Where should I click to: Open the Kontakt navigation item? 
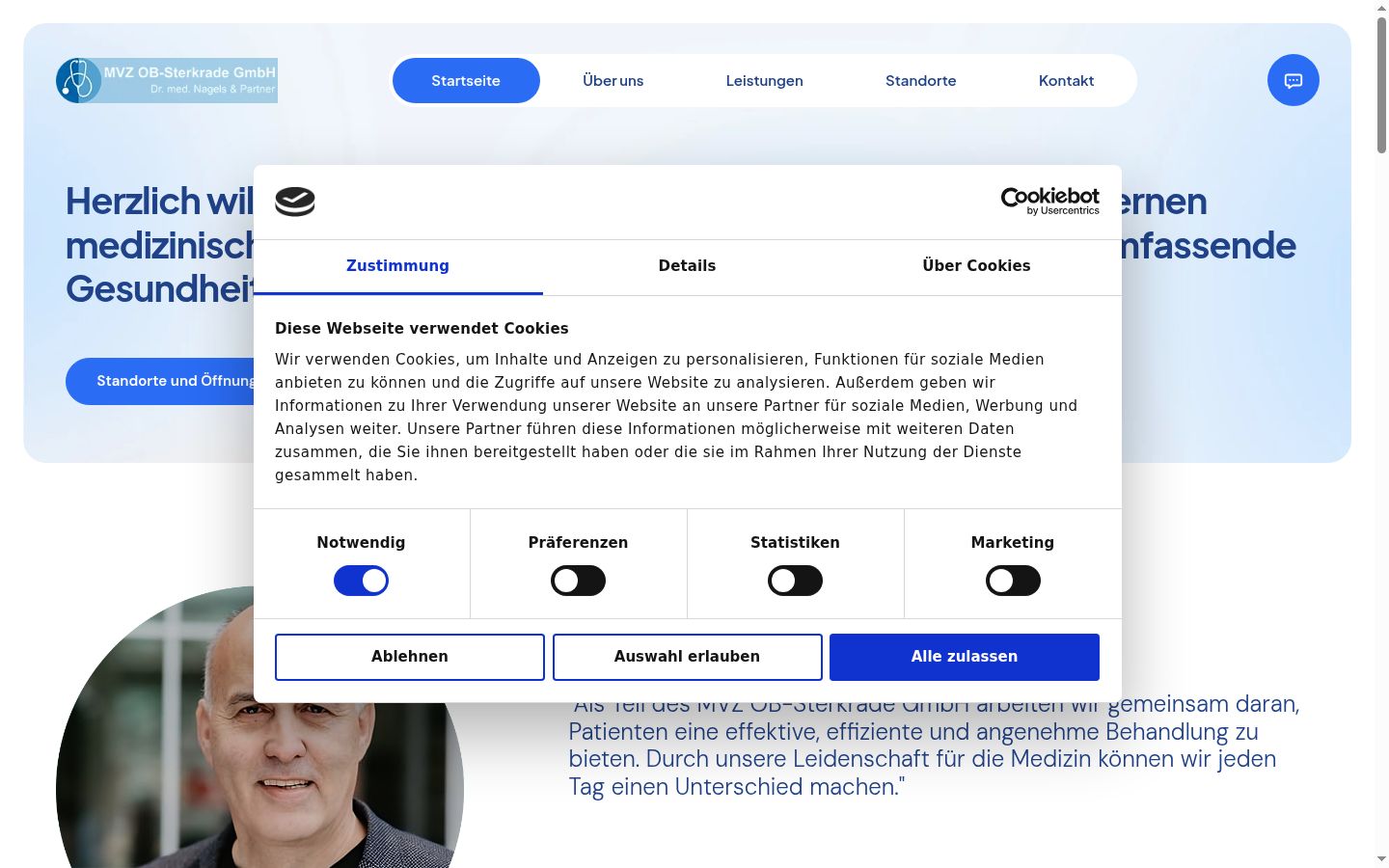point(1066,80)
